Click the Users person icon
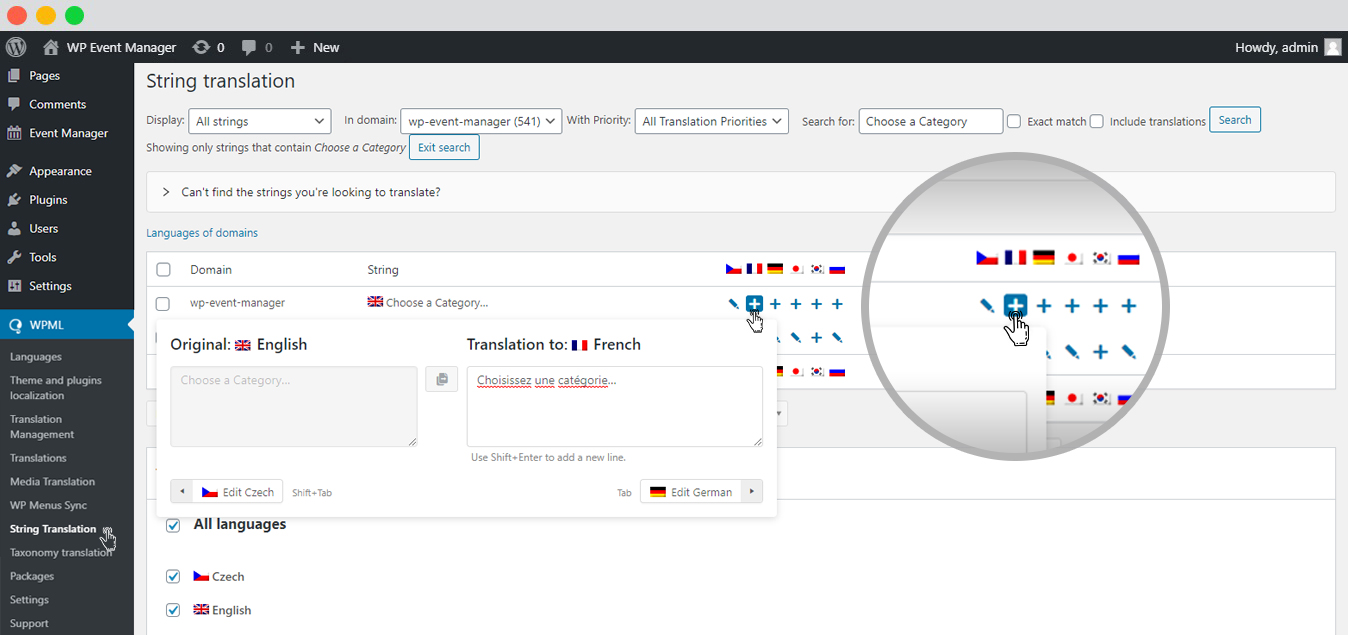The image size is (1348, 635). pos(14,228)
